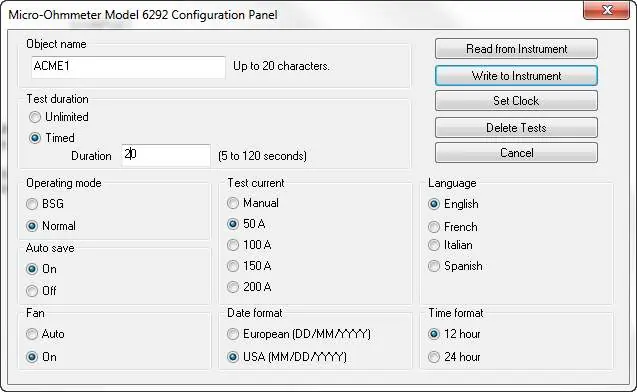
Task: Click the '(5 to 120 seconds)' hint text
Action: click(x=262, y=156)
